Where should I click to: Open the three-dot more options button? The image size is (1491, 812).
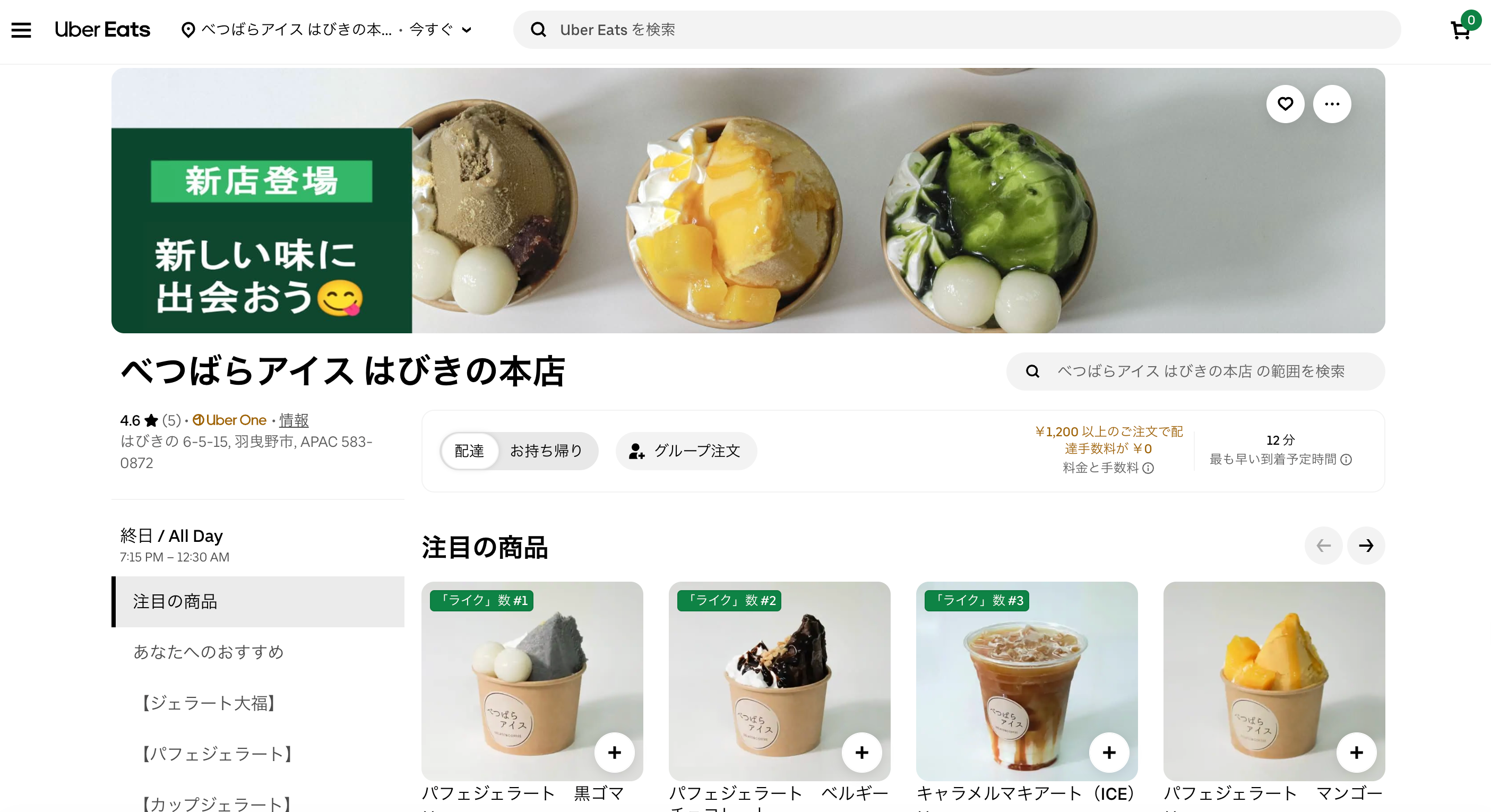tap(1332, 104)
